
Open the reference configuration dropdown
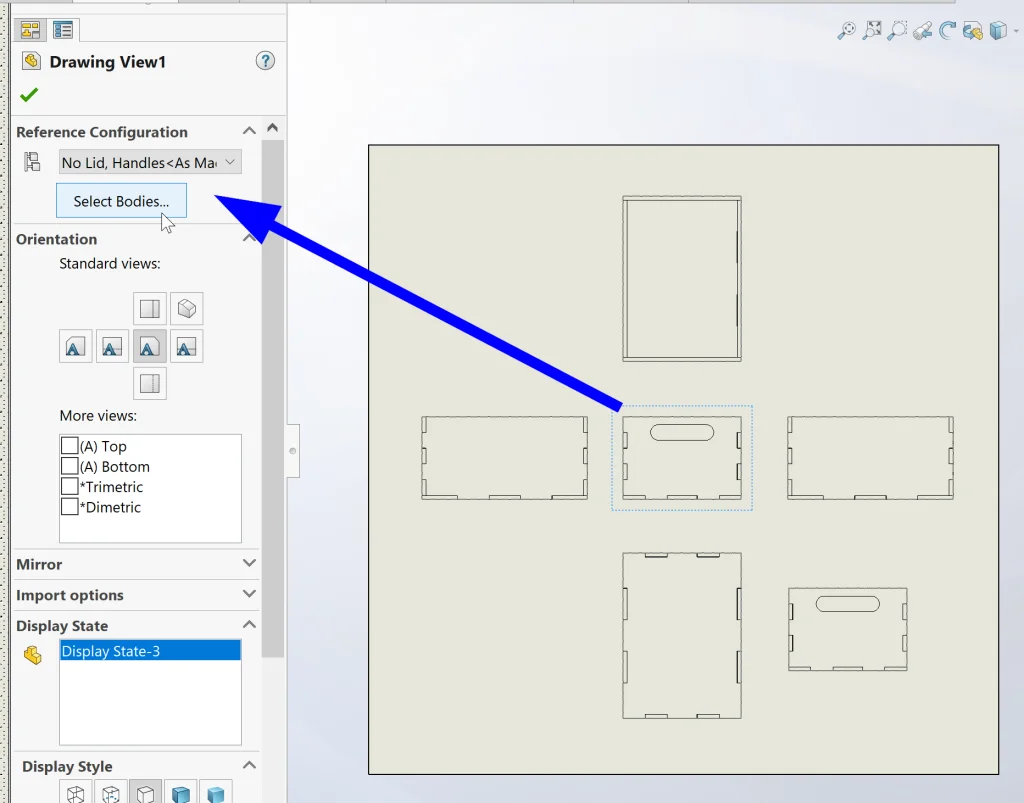click(150, 162)
